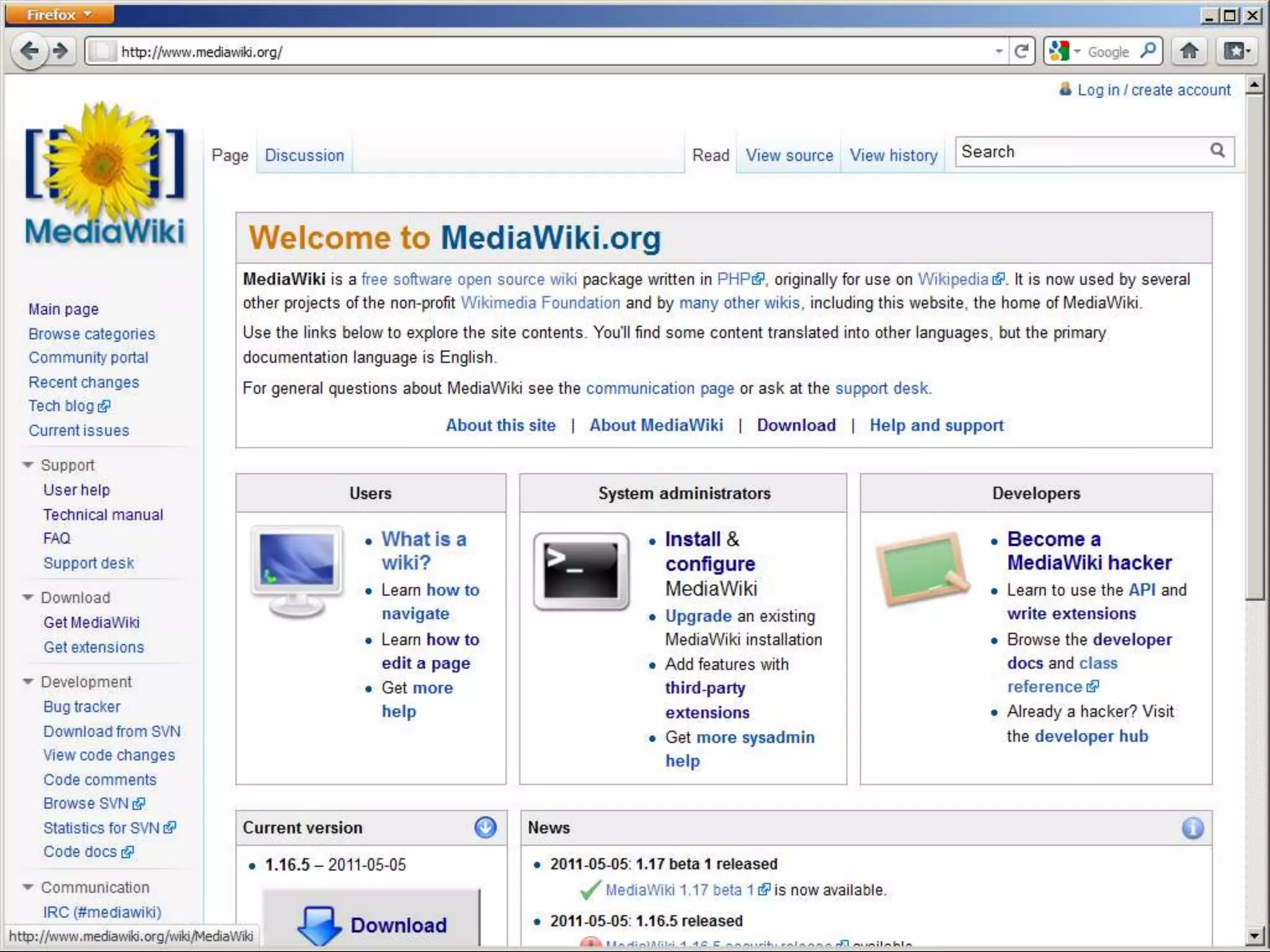Open Browse categories in the sidebar

[x=92, y=333]
